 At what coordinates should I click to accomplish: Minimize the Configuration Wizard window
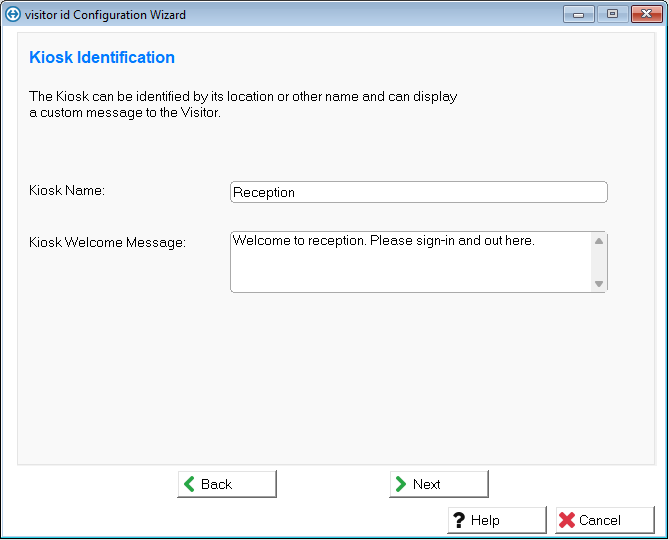click(x=578, y=15)
